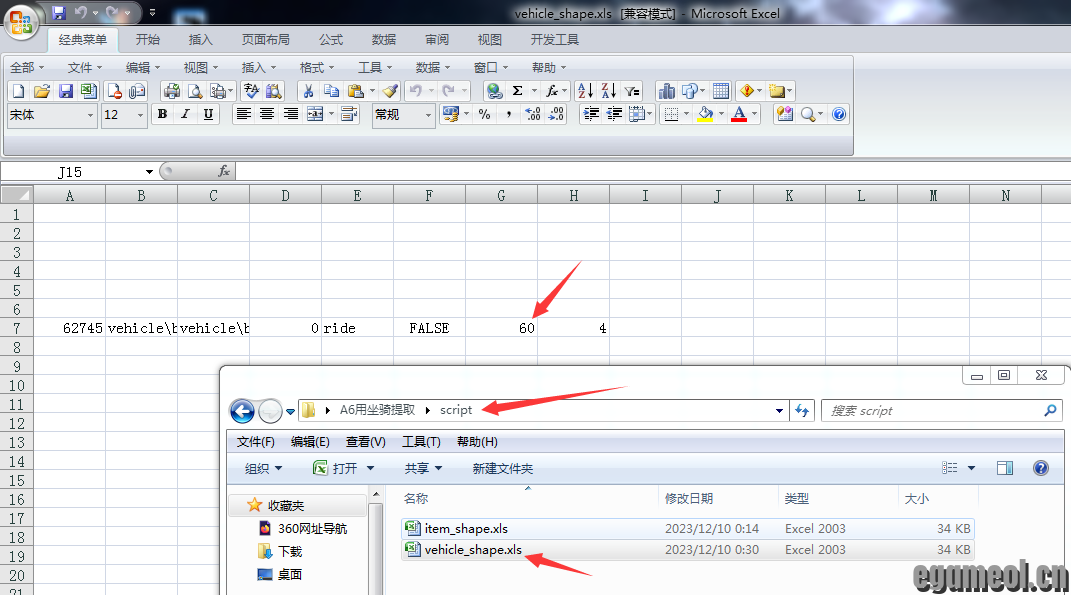This screenshot has width=1071, height=595.
Task: Open the font color red swatch dropdown
Action: pos(753,115)
